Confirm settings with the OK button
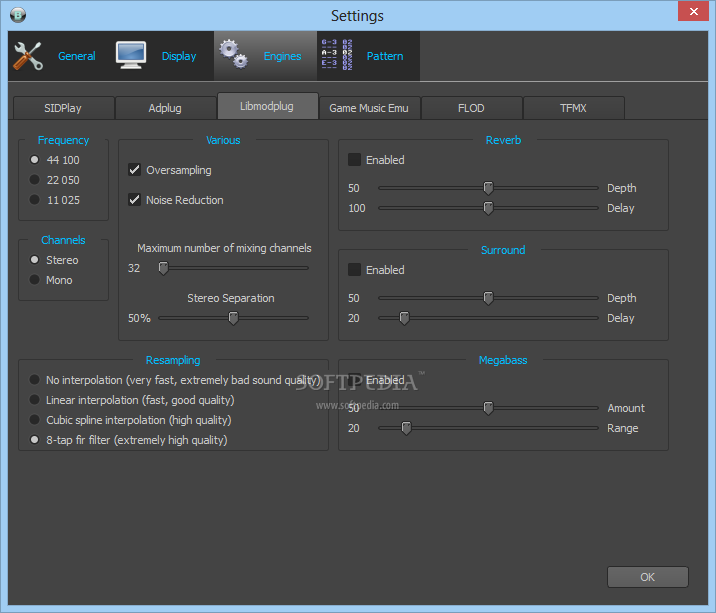The width and height of the screenshot is (716, 613). pyautogui.click(x=648, y=577)
